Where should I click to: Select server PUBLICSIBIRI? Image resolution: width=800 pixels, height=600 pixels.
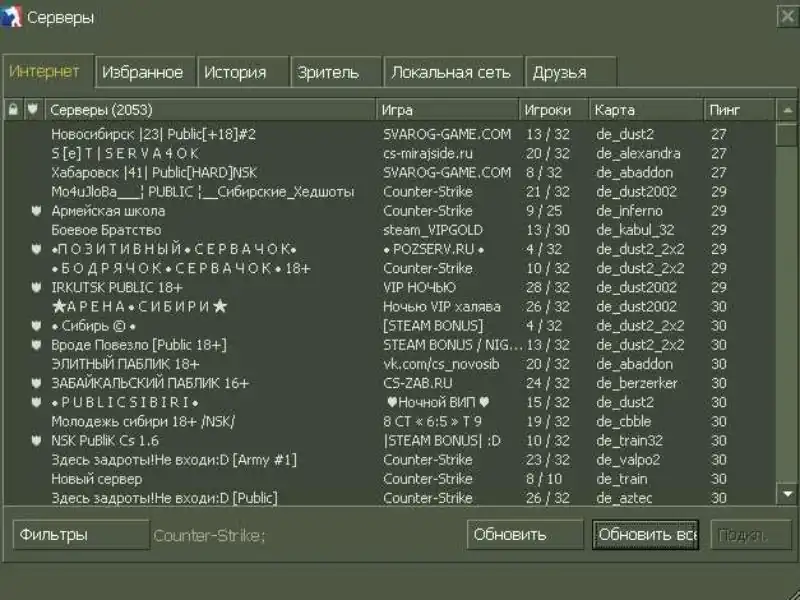[390, 402]
